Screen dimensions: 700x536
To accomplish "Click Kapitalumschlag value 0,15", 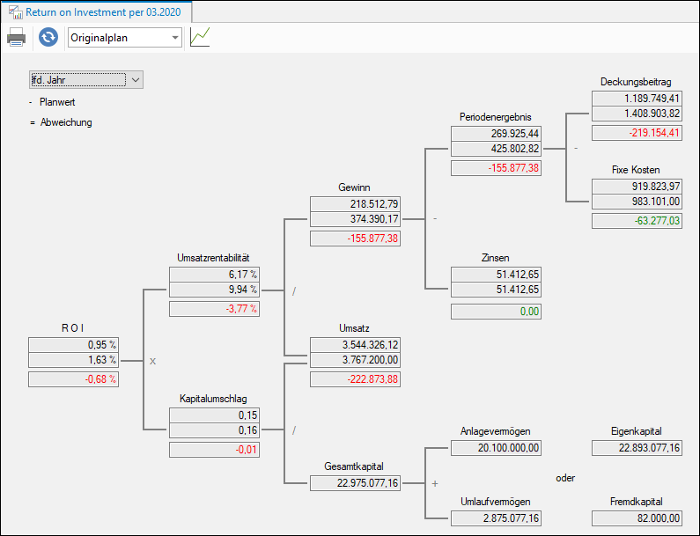I will (214, 415).
